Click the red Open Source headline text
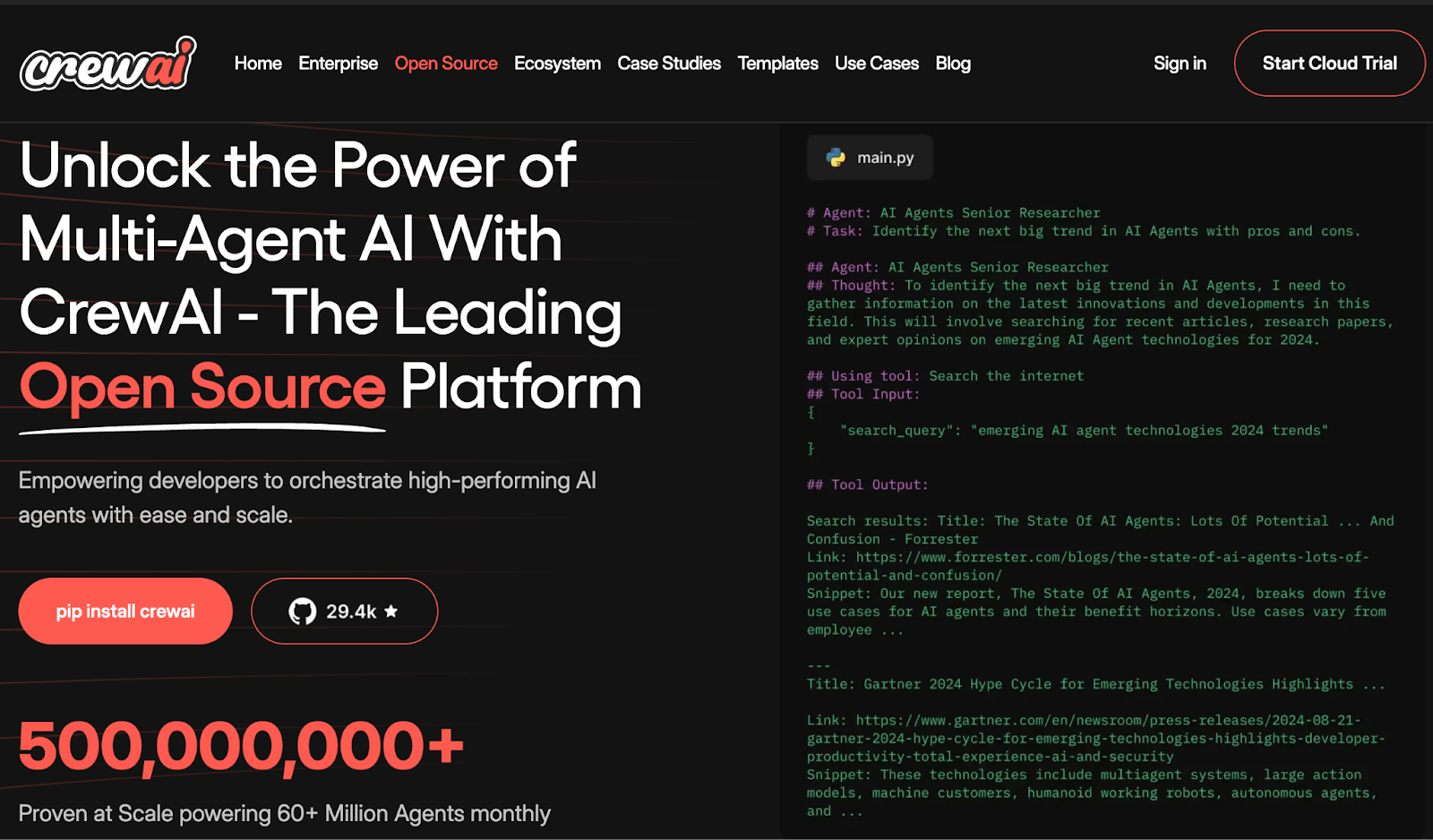This screenshot has height=840, width=1433. pyautogui.click(x=202, y=387)
